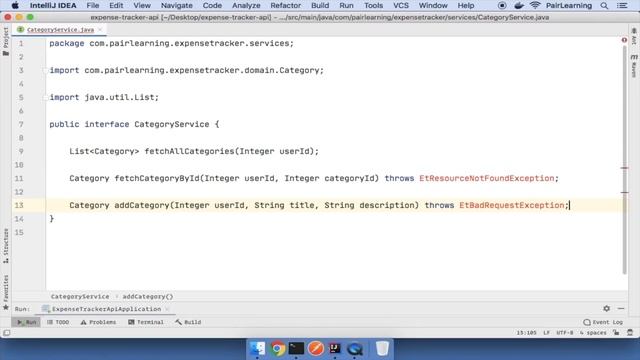
Task: Open Postman from the dock
Action: tap(316, 349)
